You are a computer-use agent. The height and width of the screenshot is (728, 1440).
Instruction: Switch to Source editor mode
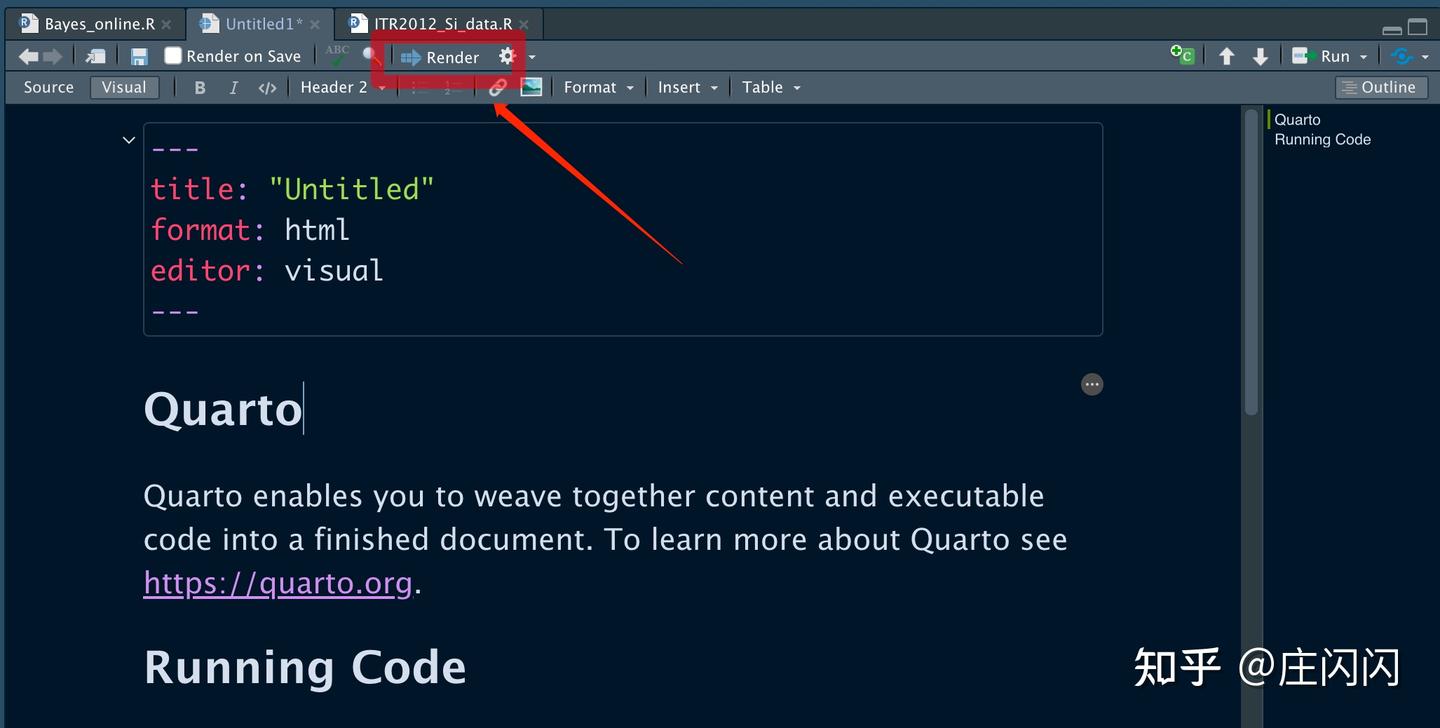(48, 88)
